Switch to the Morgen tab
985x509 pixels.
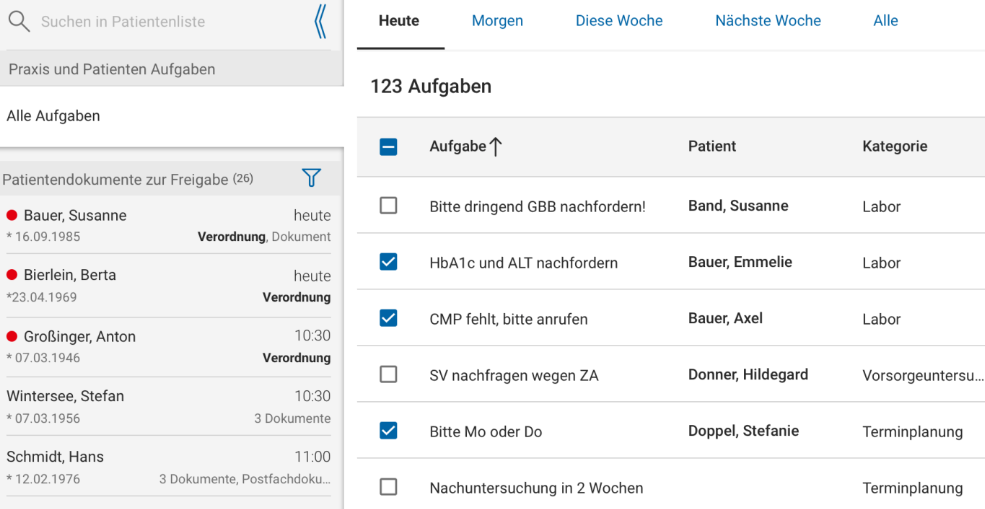pos(497,21)
